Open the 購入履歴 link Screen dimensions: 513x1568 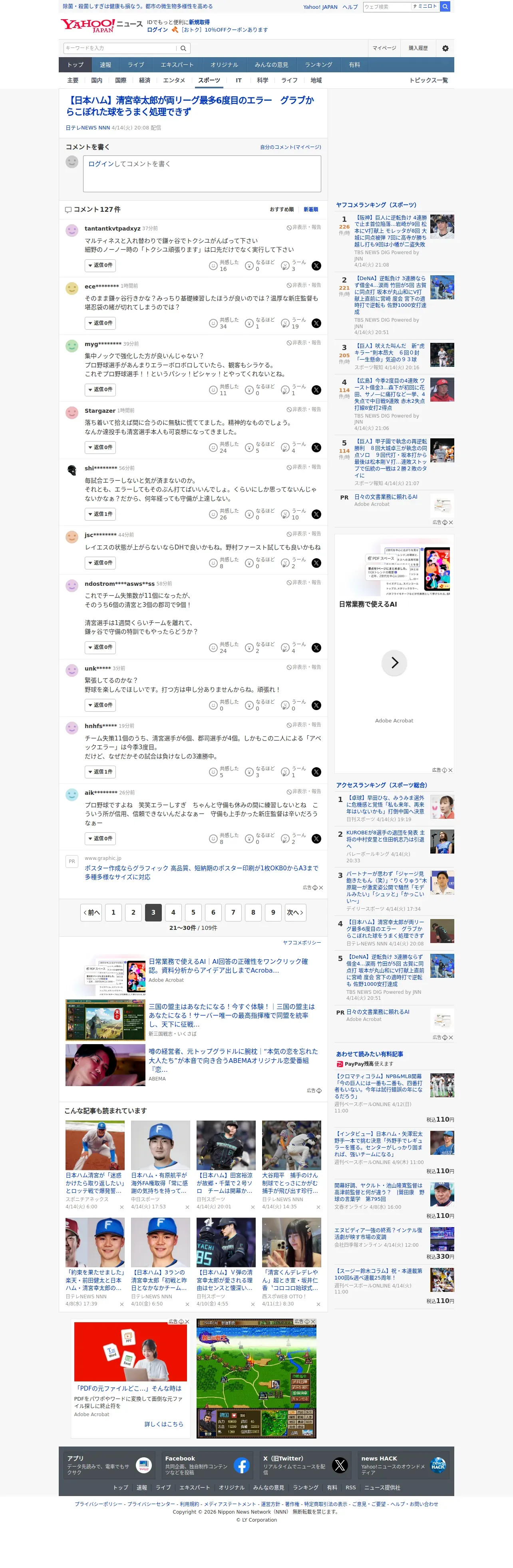418,48
